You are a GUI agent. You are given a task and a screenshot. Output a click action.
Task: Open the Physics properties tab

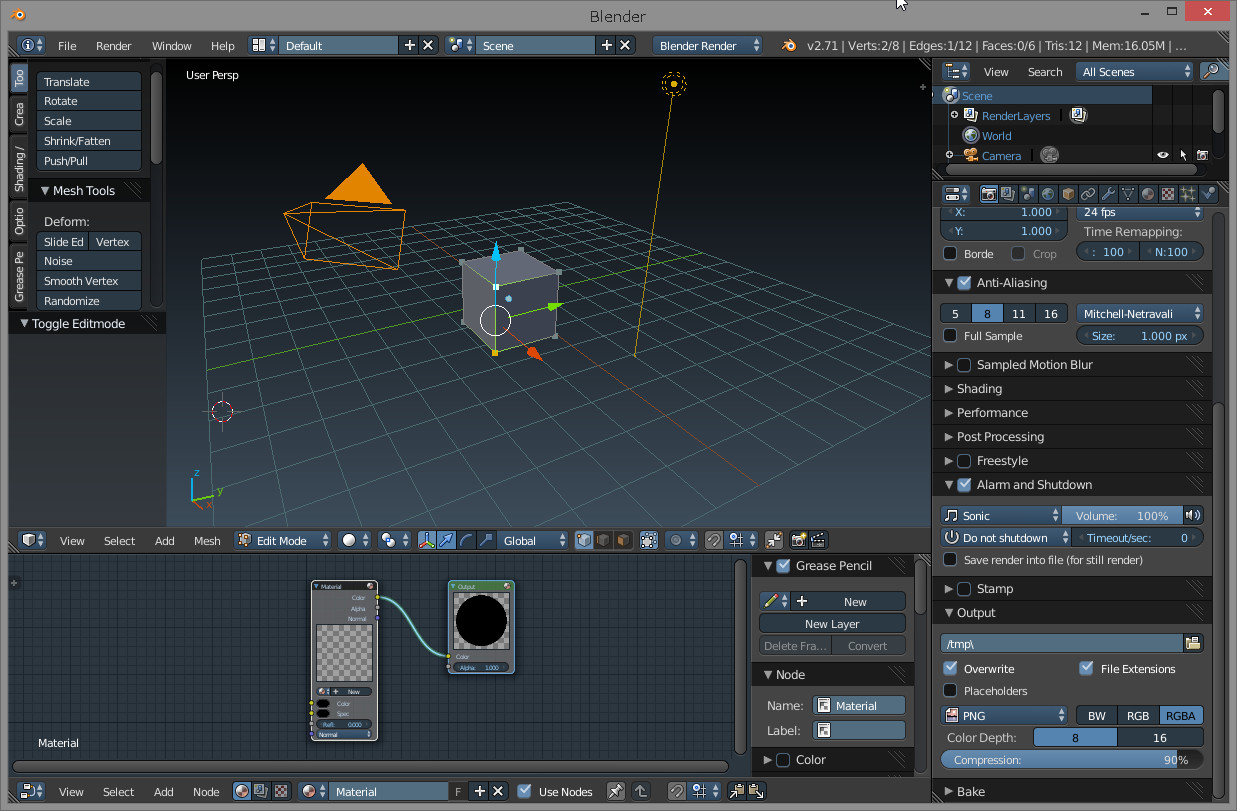pos(1208,194)
